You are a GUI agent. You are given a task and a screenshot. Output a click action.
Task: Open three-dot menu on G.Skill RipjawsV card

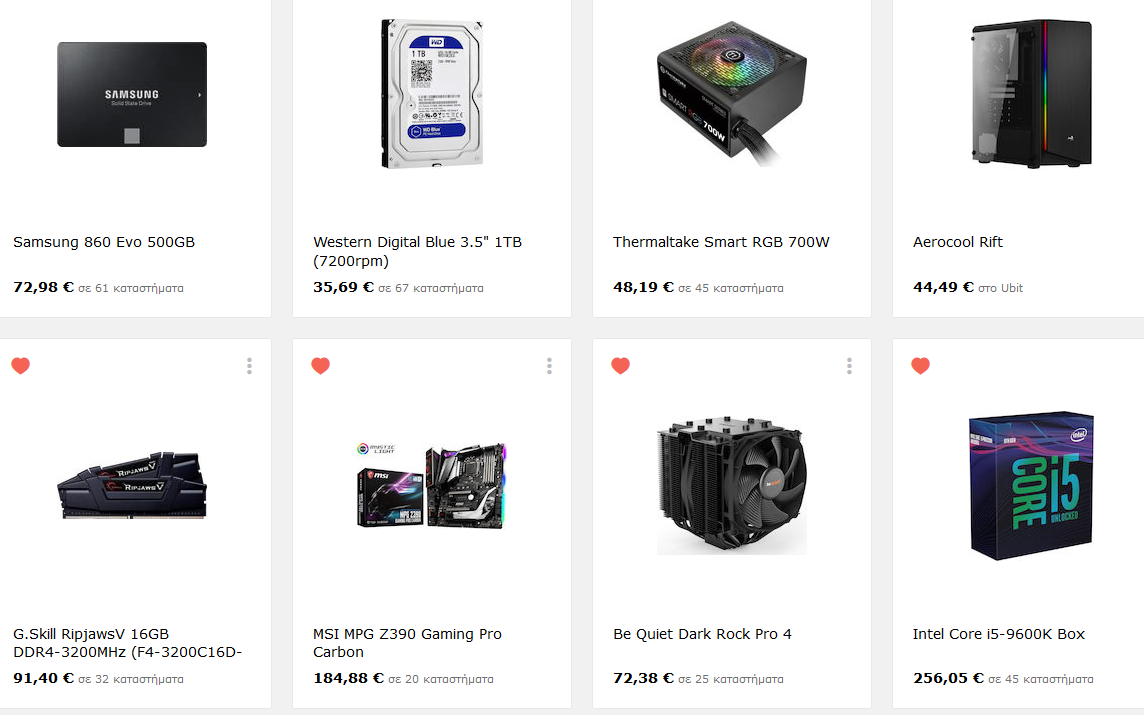tap(250, 366)
